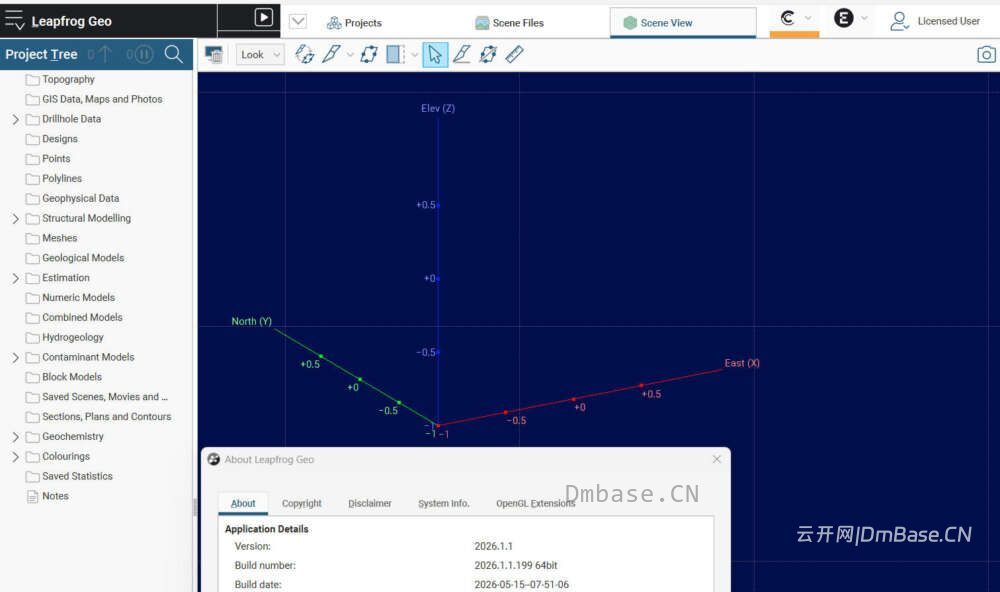Expand the Colourings folder
Viewport: 1000px width, 592px height.
tap(15, 457)
